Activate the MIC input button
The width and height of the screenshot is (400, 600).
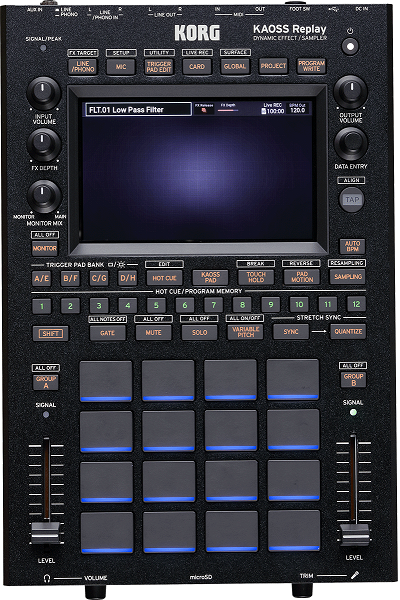coord(121,67)
